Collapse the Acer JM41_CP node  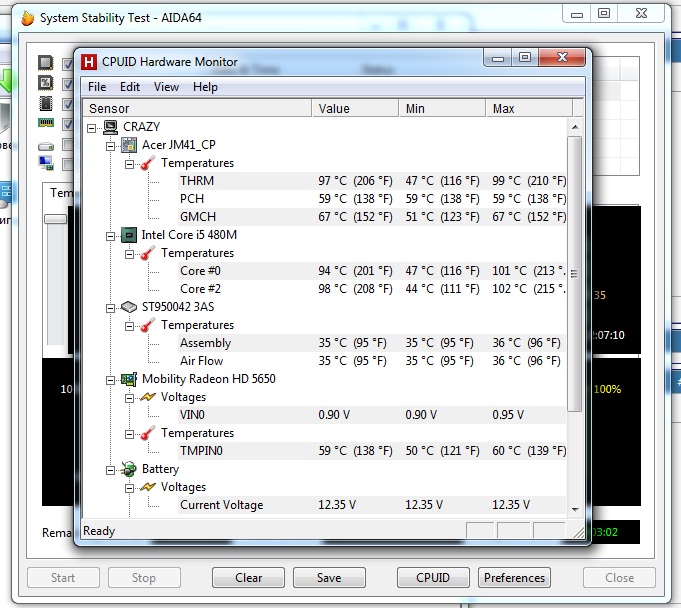tap(110, 146)
